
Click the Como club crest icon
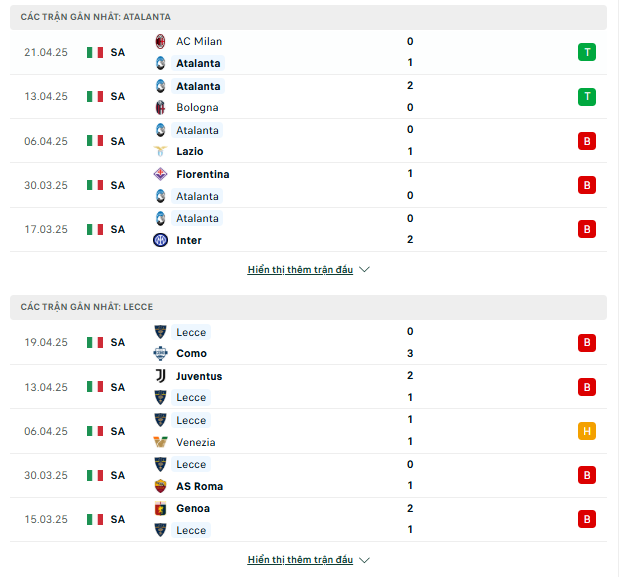(160, 353)
